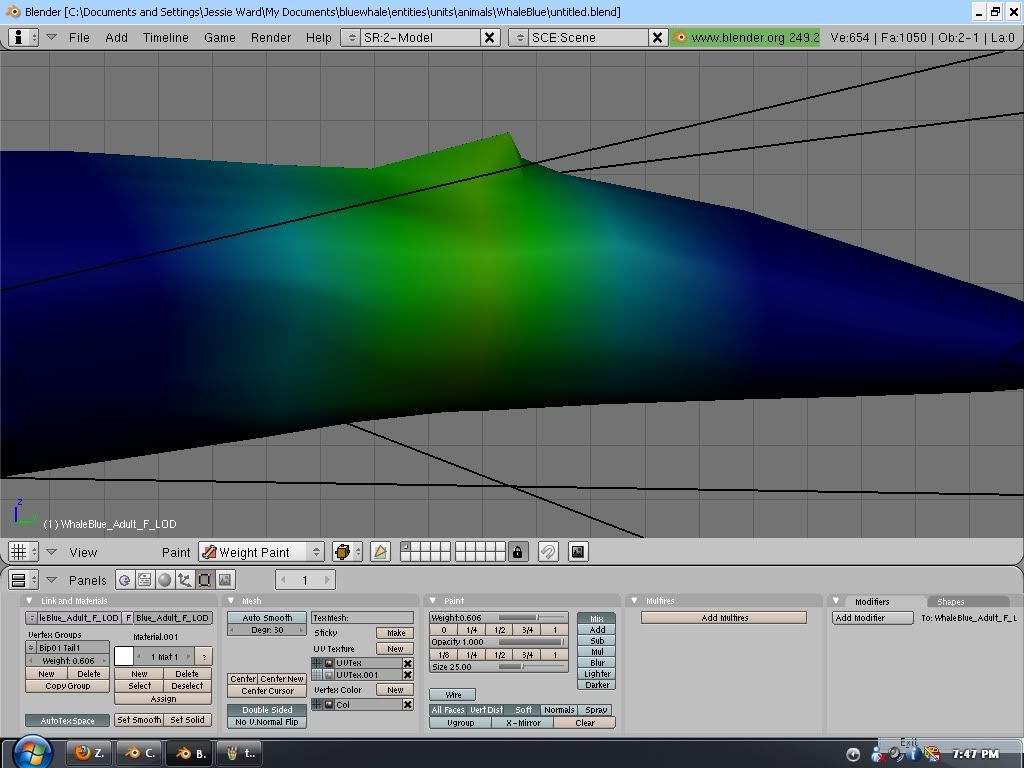This screenshot has height=768, width=1024.
Task: Open the Weight Paint mode dropdown
Action: 261,552
